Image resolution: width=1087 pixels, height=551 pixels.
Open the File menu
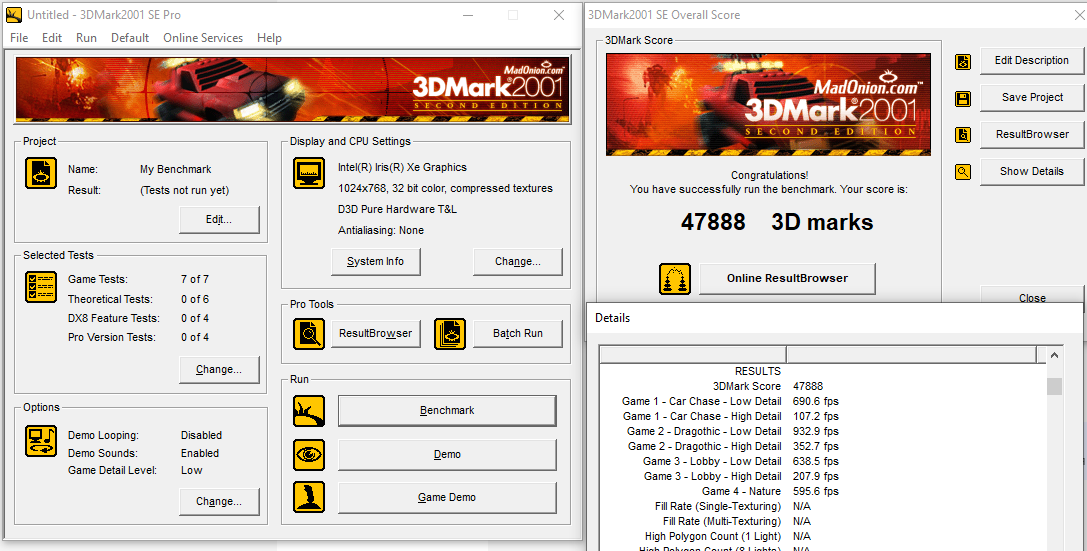(19, 38)
